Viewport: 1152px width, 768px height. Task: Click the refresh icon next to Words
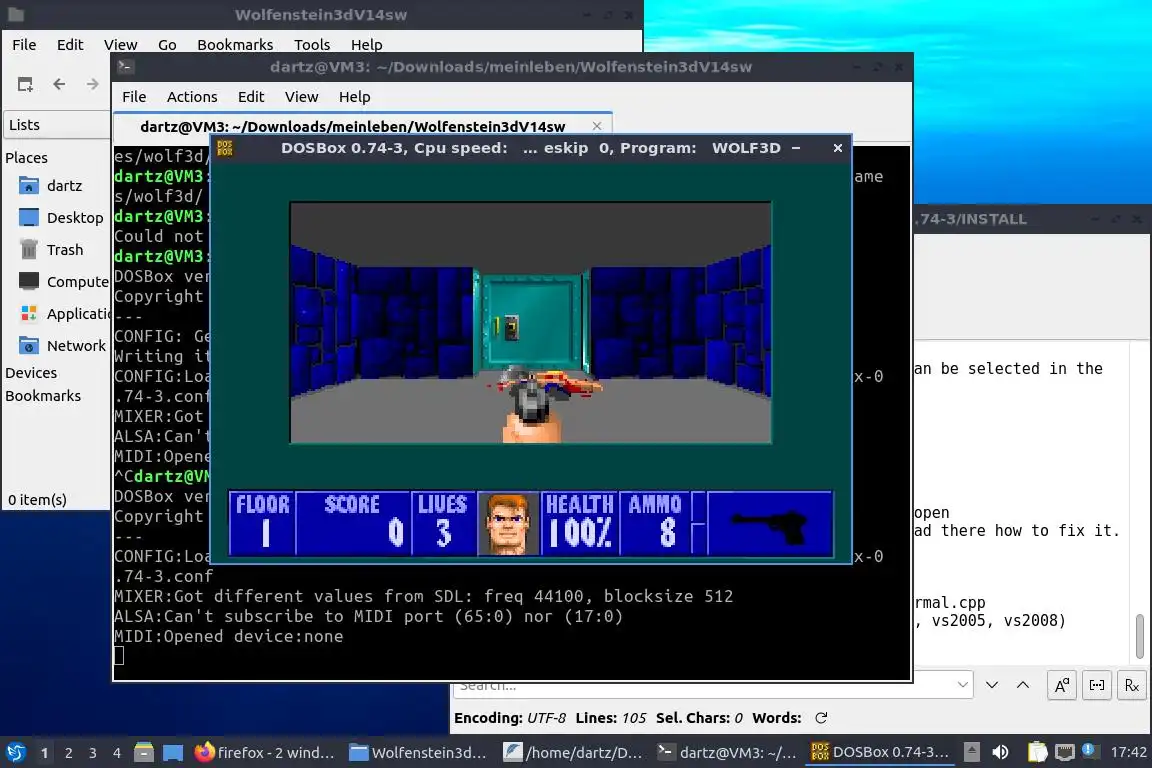tap(821, 718)
